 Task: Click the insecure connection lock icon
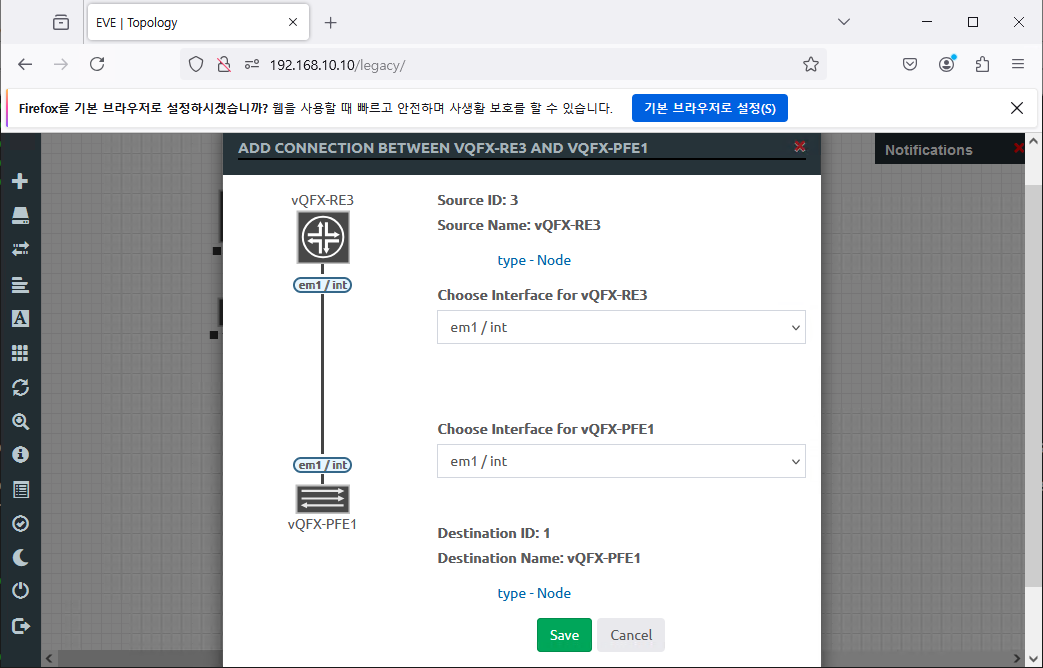(x=224, y=65)
